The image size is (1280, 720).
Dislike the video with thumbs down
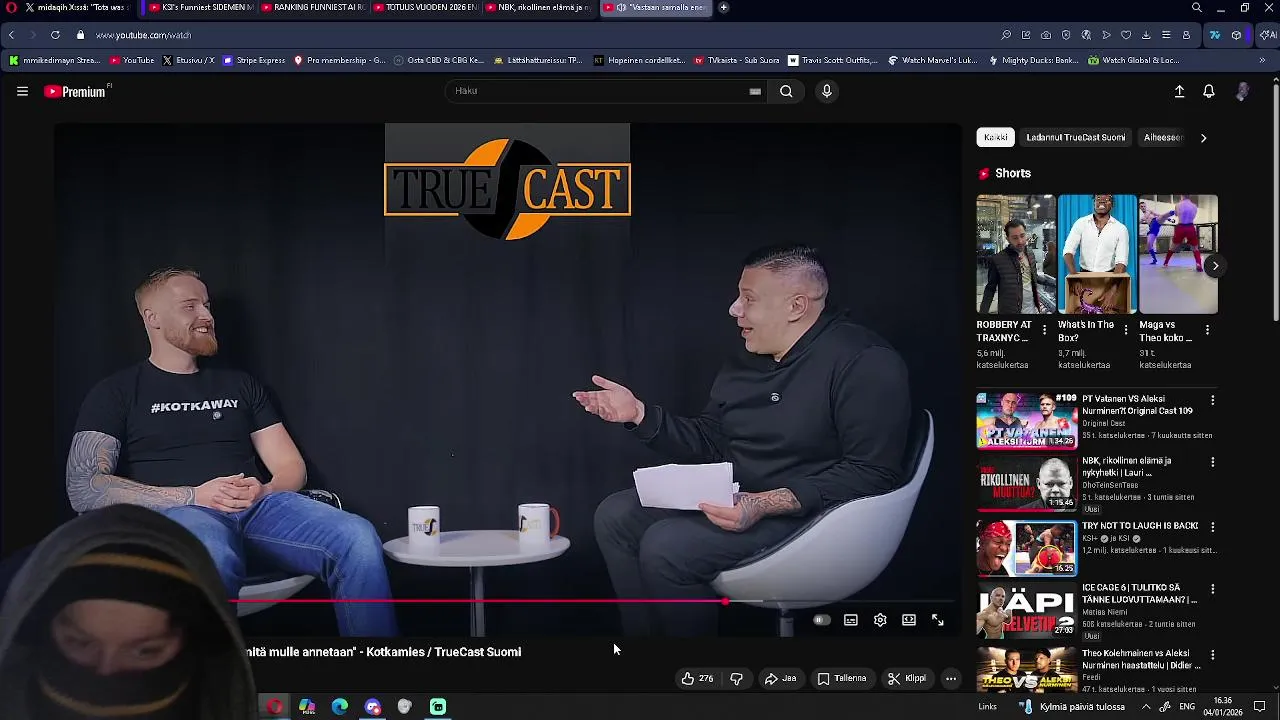click(737, 678)
